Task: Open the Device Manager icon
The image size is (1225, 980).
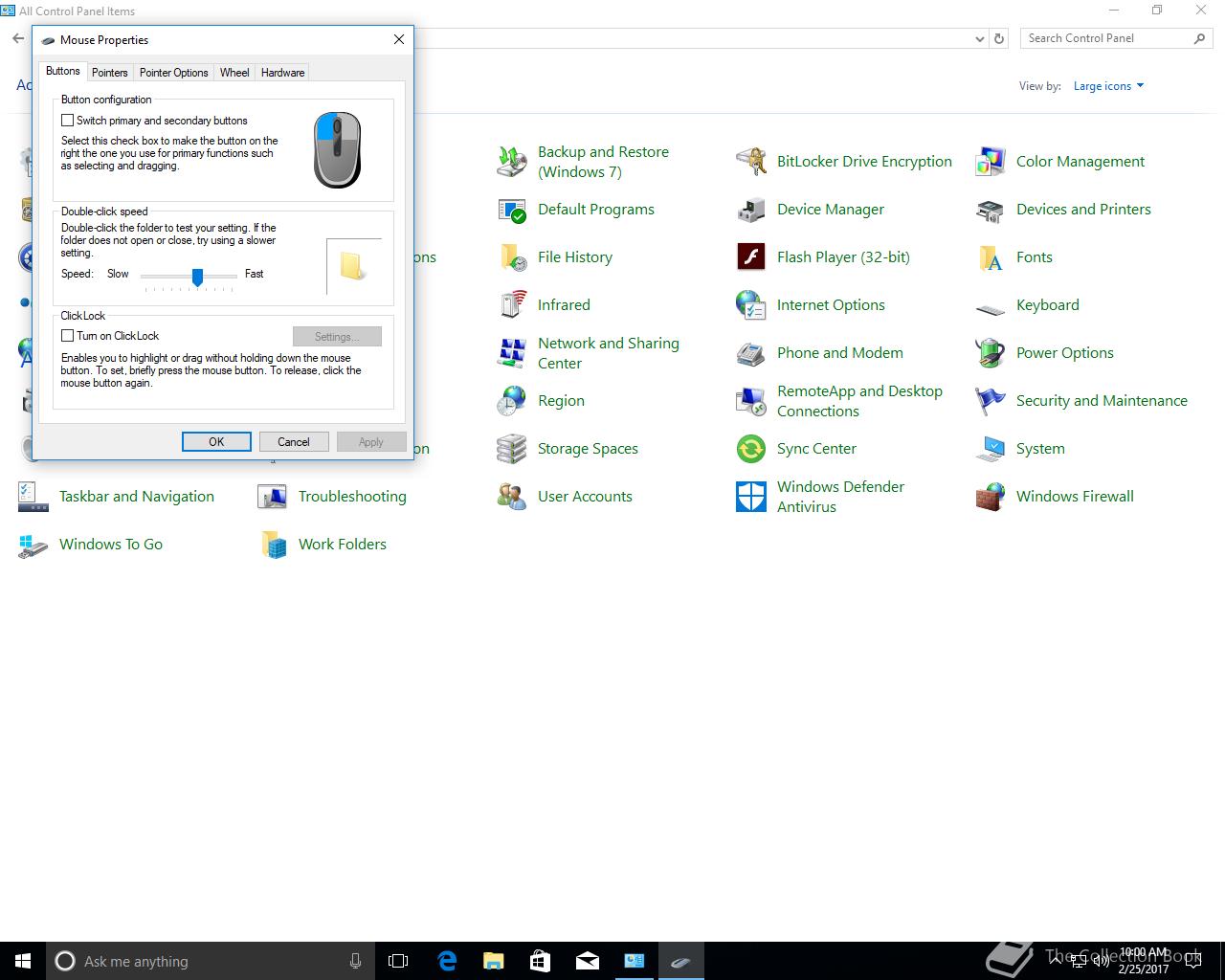Action: [751, 210]
